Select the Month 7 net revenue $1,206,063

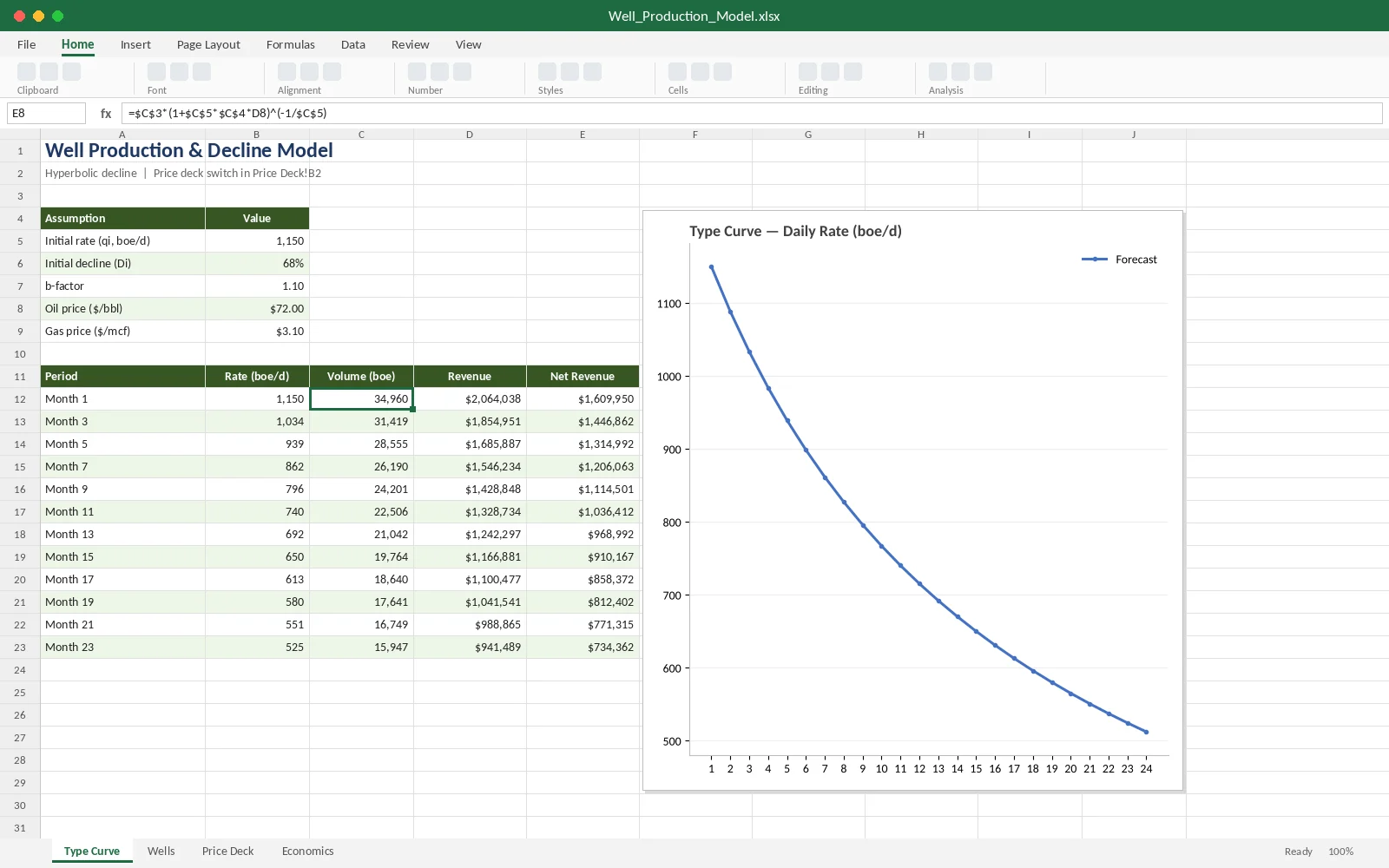tap(583, 467)
